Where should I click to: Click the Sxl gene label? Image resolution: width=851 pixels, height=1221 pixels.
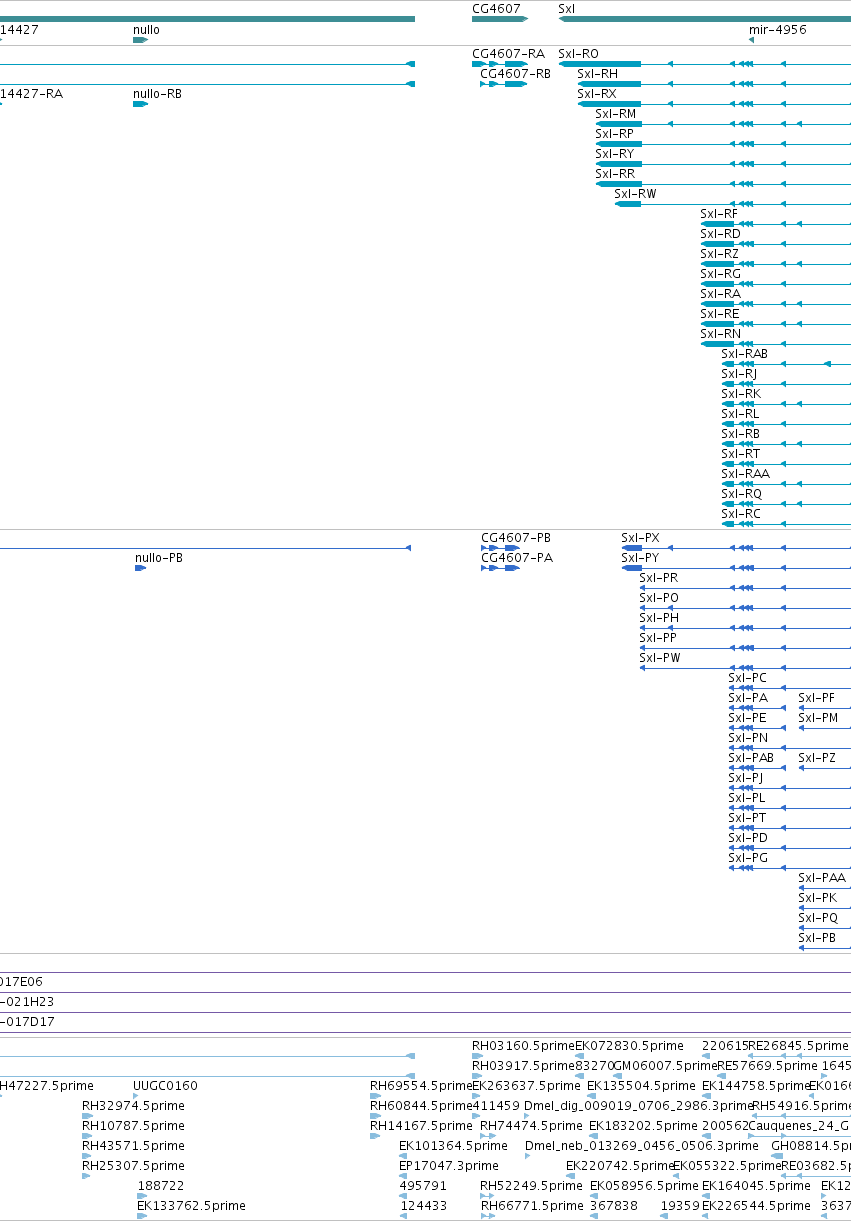click(x=566, y=8)
